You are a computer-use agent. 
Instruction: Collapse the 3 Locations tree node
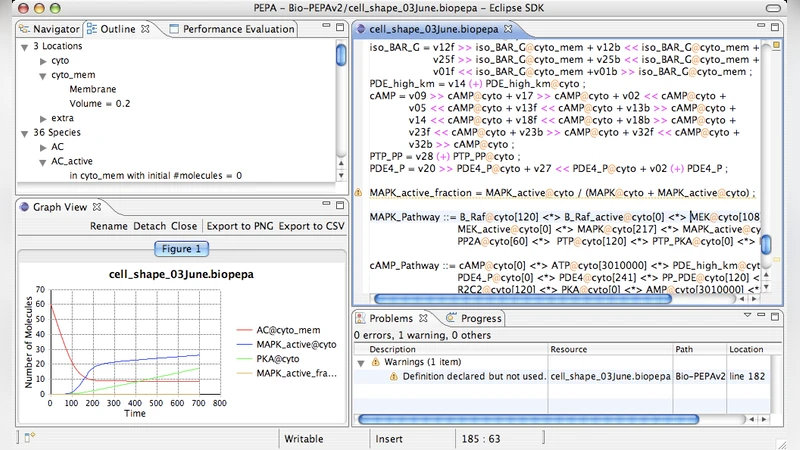click(25, 46)
